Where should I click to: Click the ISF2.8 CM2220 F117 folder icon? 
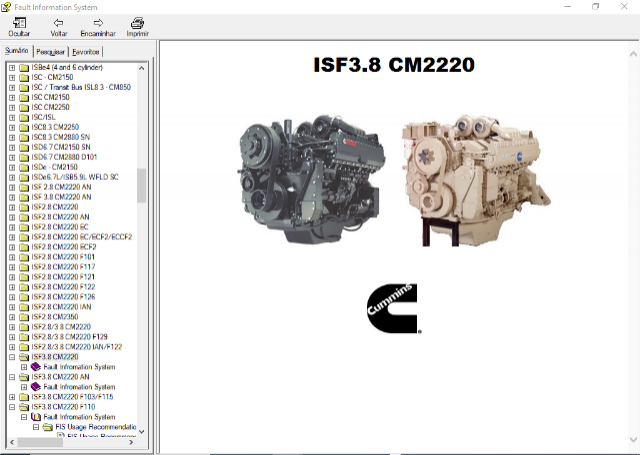coord(24,267)
